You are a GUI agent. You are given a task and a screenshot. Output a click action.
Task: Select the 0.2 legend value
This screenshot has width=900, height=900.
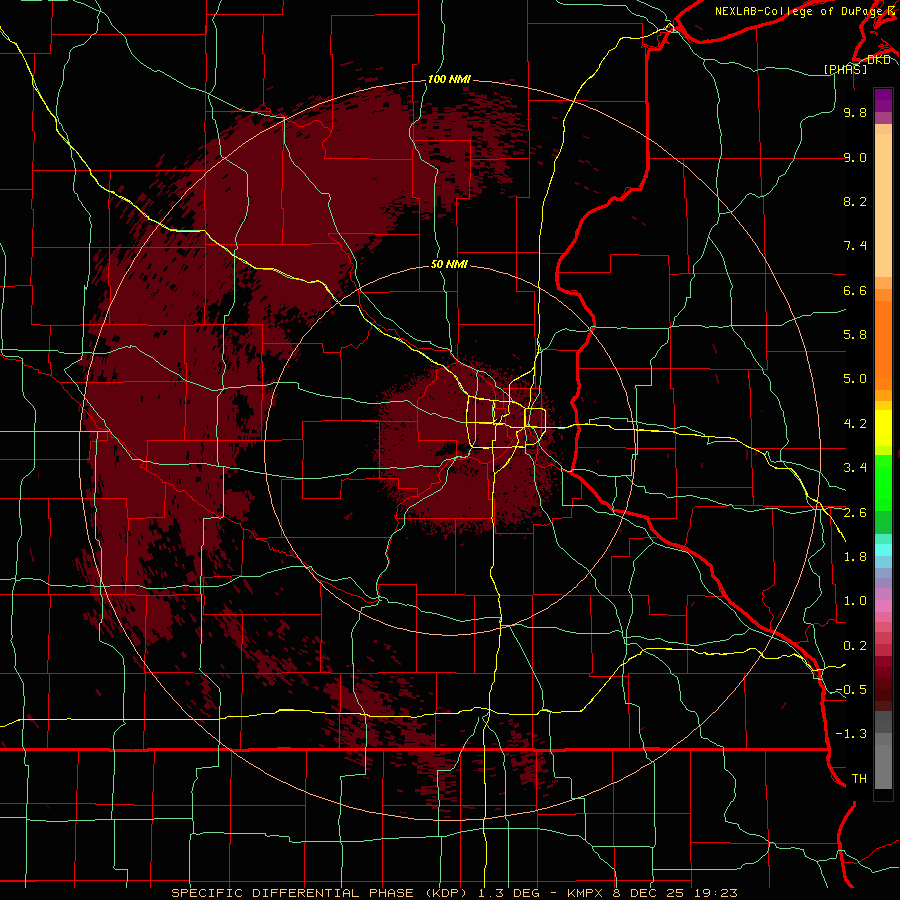855,646
